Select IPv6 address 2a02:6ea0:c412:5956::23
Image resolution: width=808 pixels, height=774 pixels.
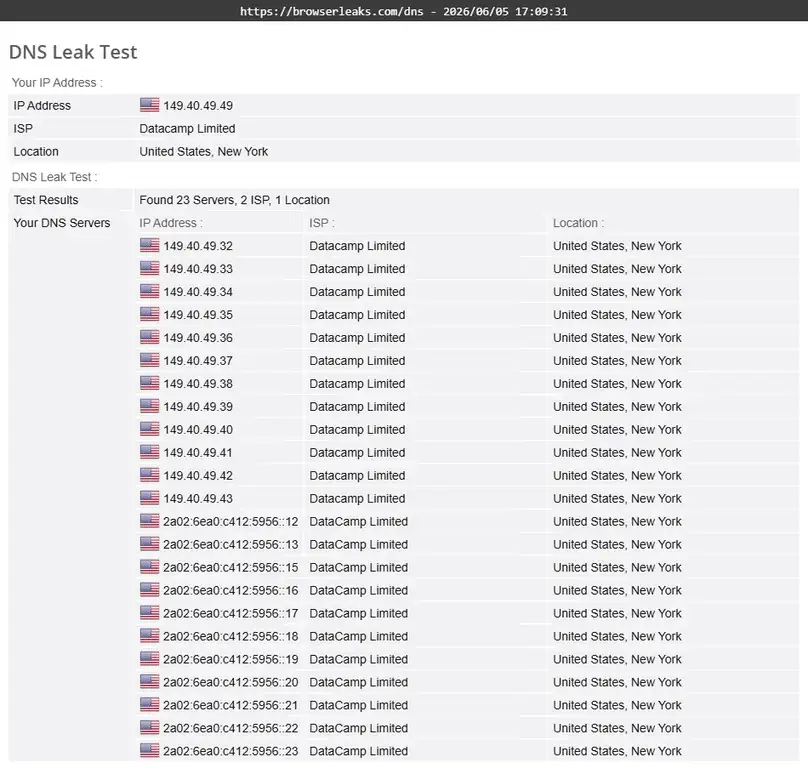coord(230,751)
